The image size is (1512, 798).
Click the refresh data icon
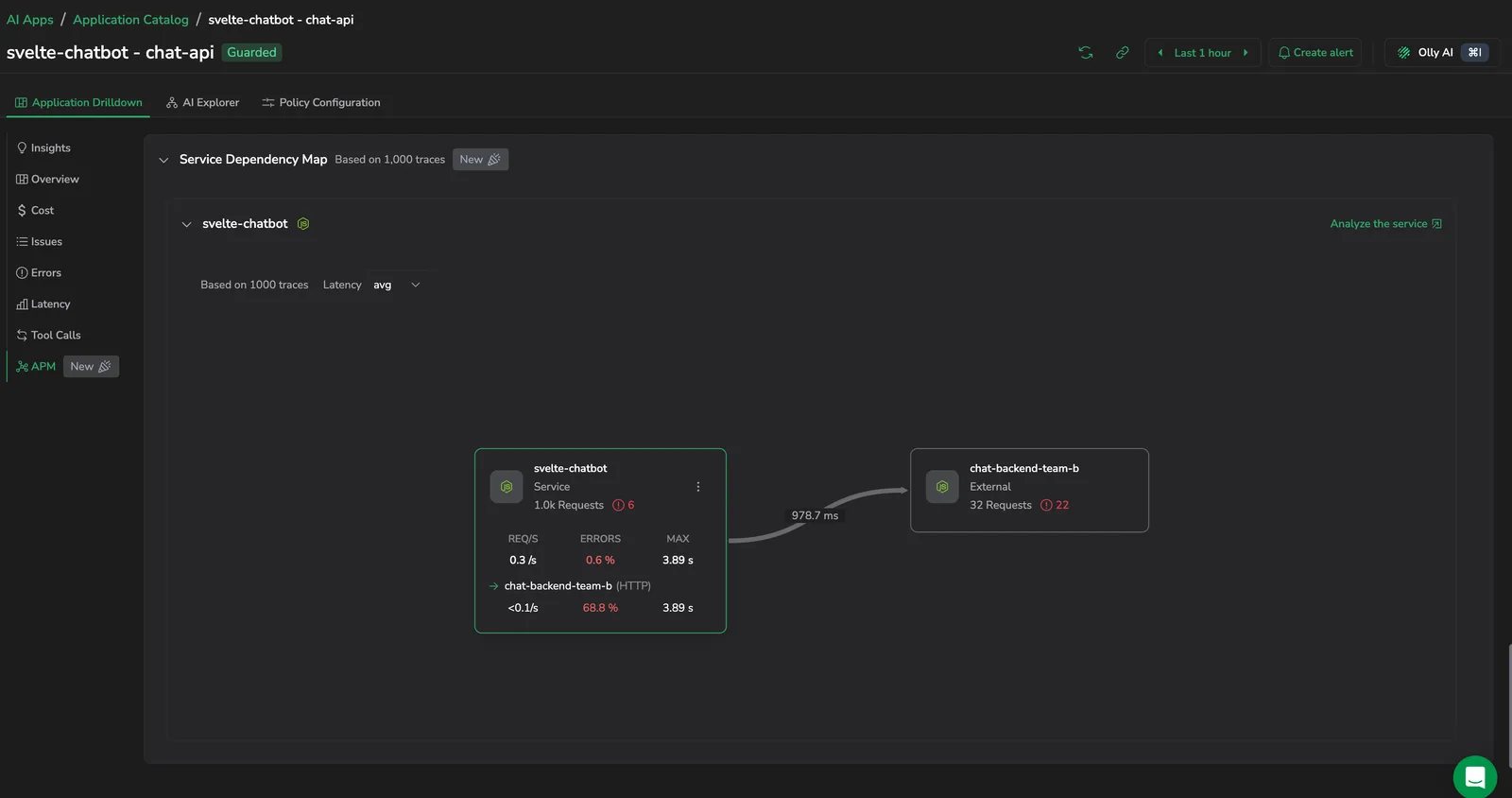click(1086, 53)
